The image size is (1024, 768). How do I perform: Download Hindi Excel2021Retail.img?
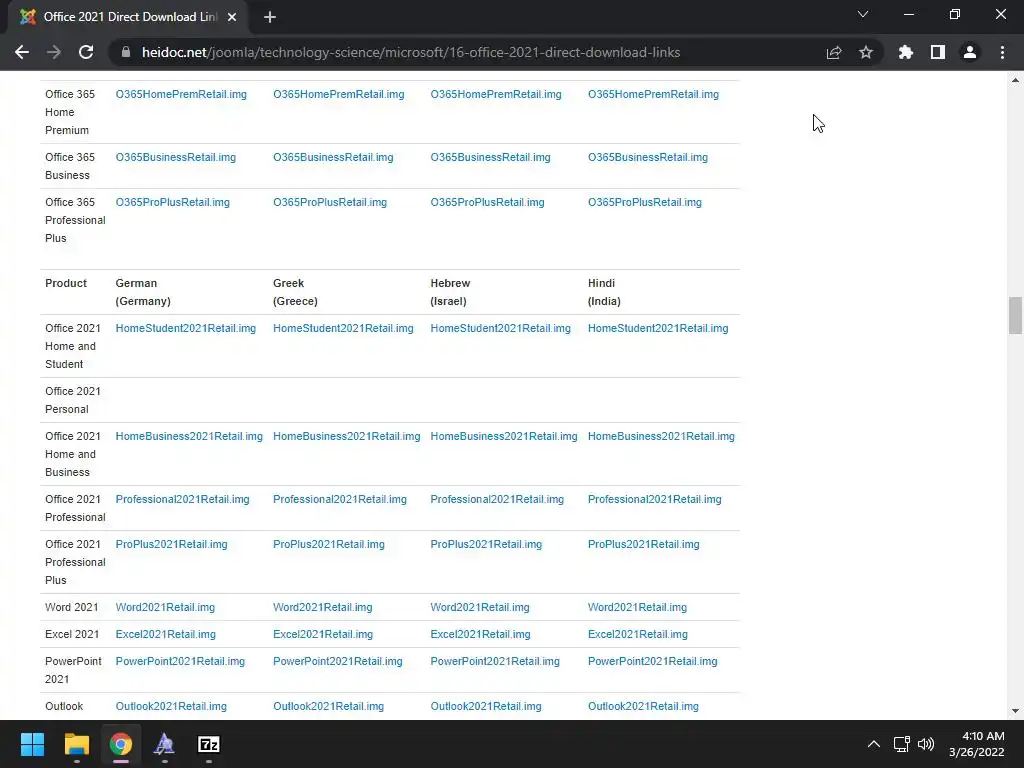pyautogui.click(x=637, y=635)
